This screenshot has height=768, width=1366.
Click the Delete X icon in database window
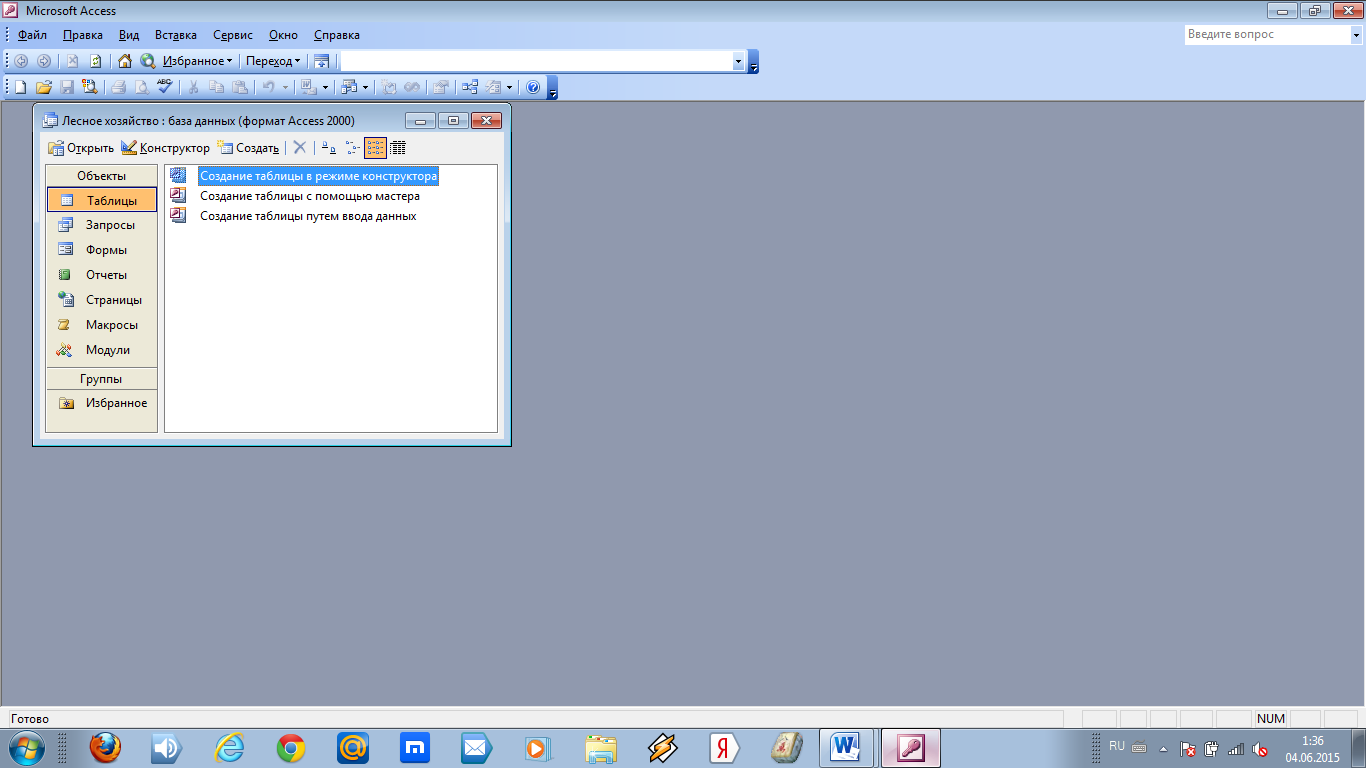click(x=299, y=148)
